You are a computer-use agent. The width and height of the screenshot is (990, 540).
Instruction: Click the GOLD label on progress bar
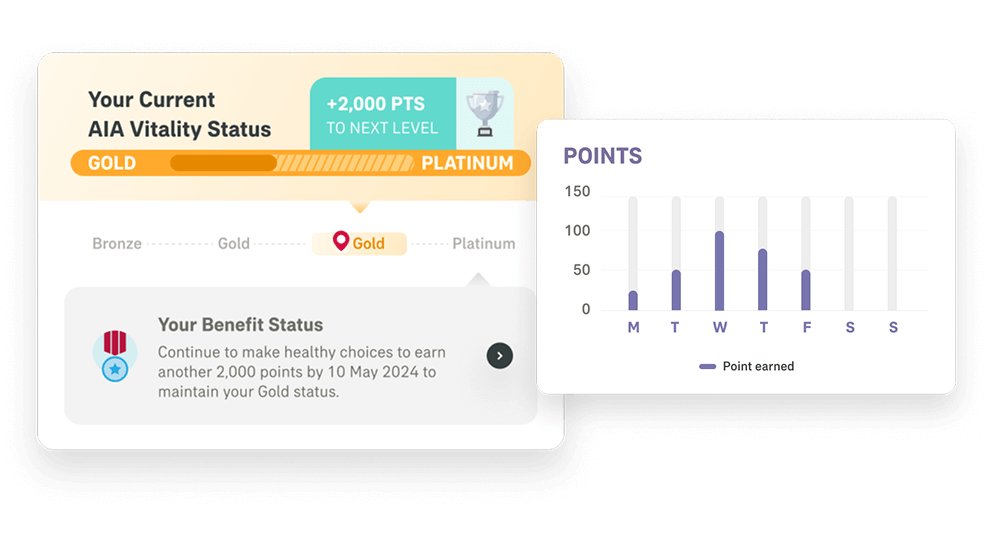[x=112, y=163]
